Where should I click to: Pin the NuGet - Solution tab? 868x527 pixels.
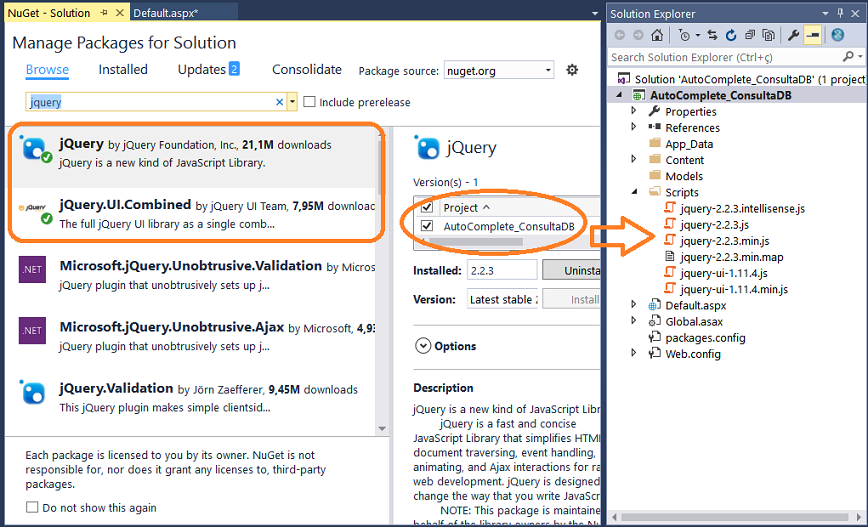[104, 12]
